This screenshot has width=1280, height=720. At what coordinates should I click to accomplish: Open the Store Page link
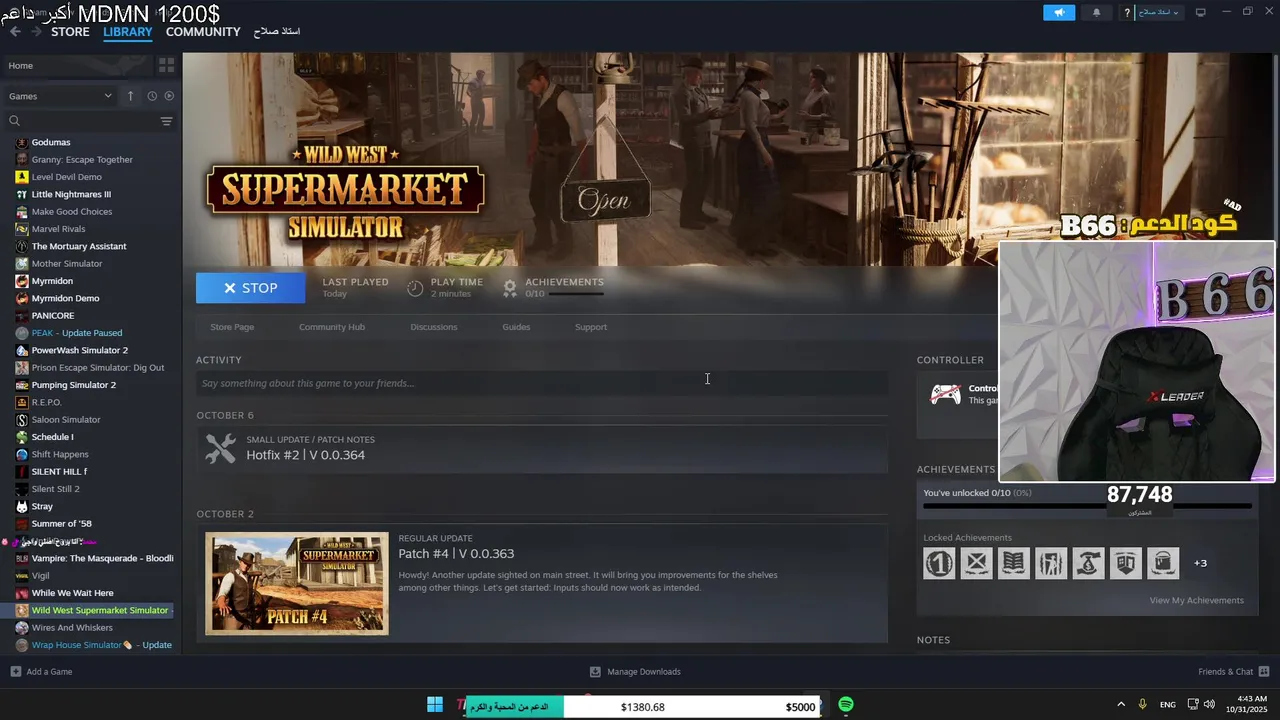[x=232, y=327]
